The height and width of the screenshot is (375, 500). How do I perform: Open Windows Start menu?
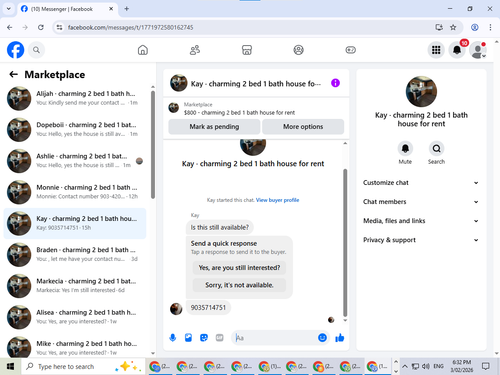(10, 366)
